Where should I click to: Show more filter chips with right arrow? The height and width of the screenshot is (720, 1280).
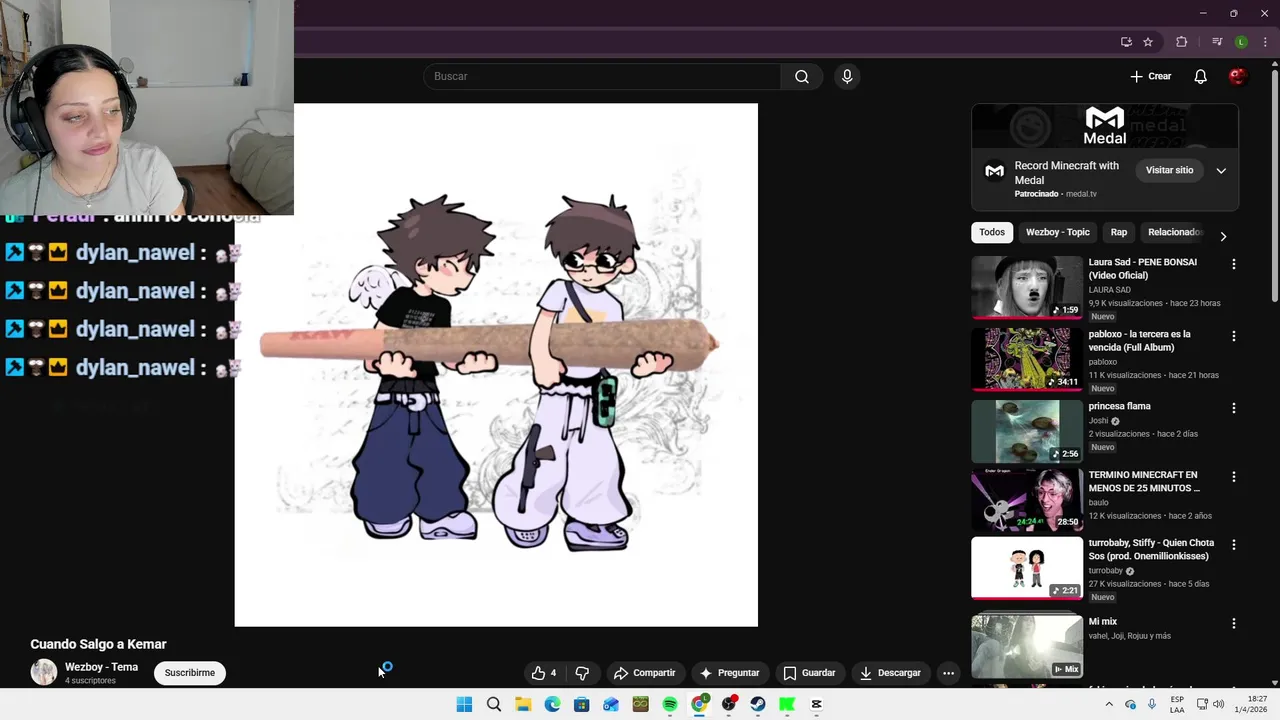1222,236
